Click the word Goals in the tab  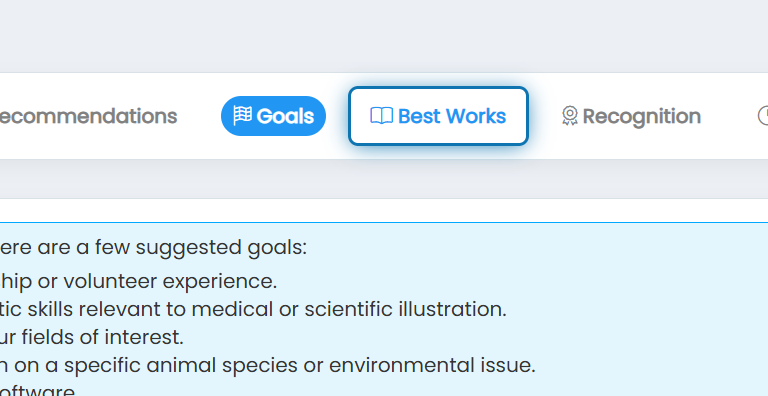point(285,116)
